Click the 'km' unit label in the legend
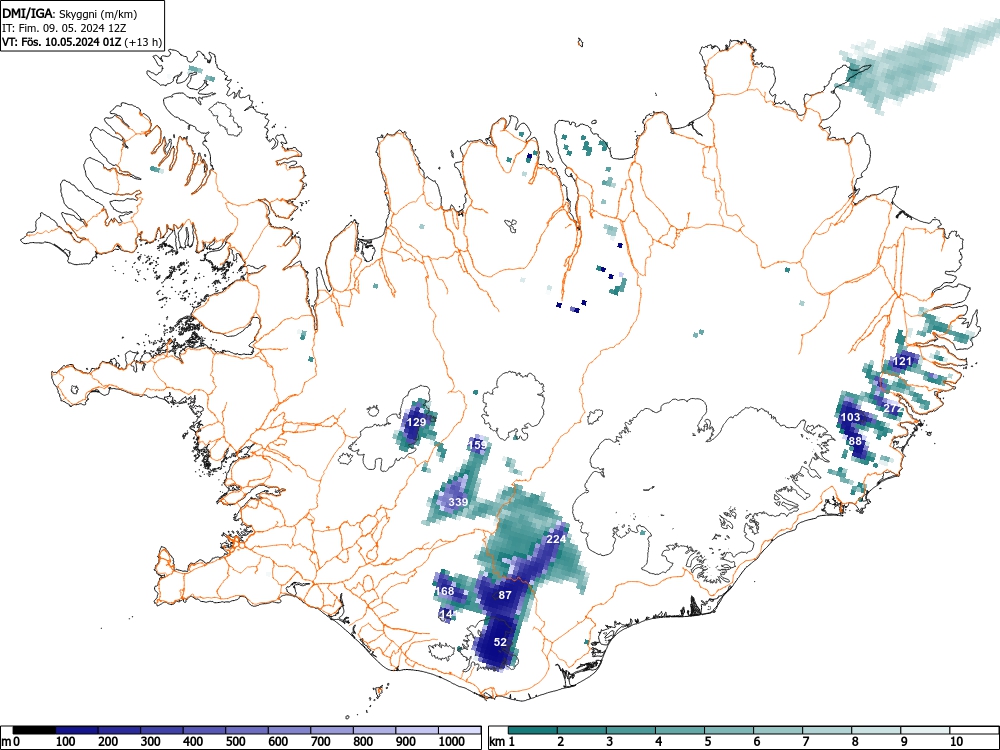Screen dimensions: 1000x750 (497, 742)
